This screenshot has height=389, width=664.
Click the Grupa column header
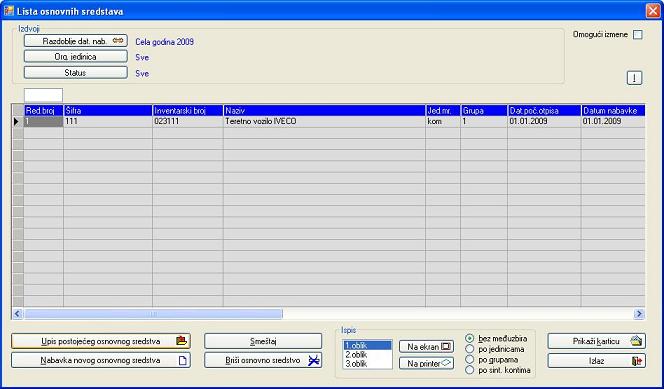484,110
